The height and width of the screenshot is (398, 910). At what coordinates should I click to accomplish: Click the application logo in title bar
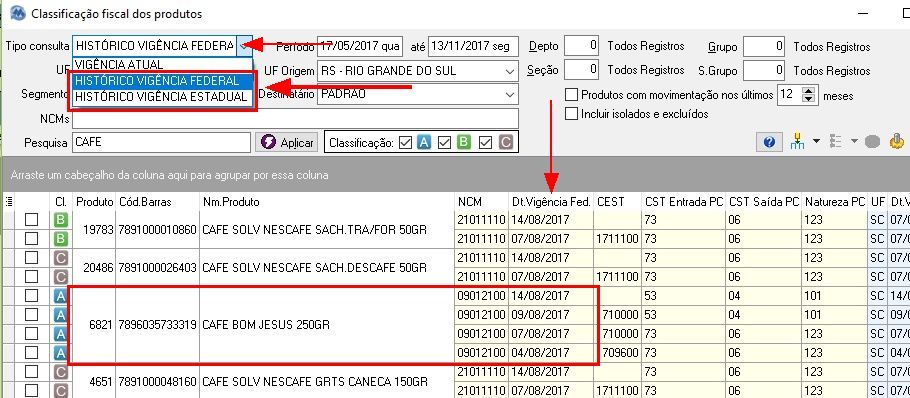17,13
